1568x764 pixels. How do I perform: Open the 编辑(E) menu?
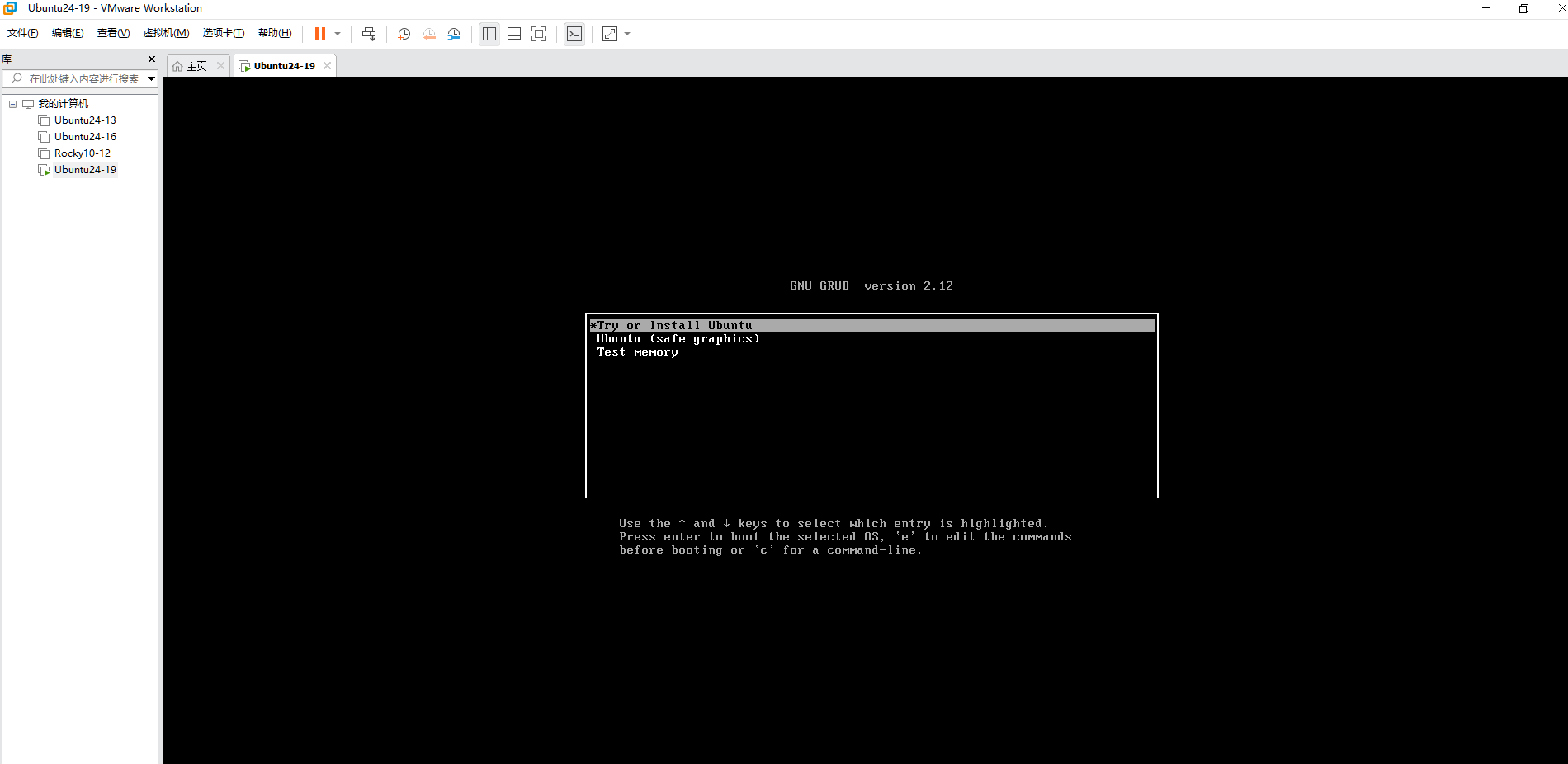click(68, 33)
